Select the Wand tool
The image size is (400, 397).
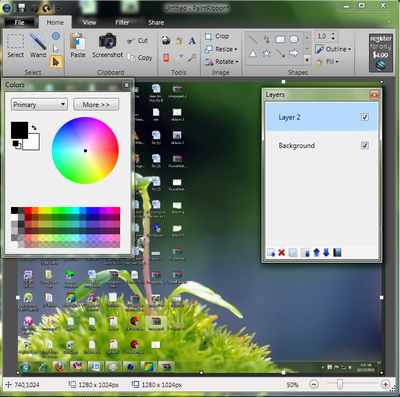coord(38,46)
